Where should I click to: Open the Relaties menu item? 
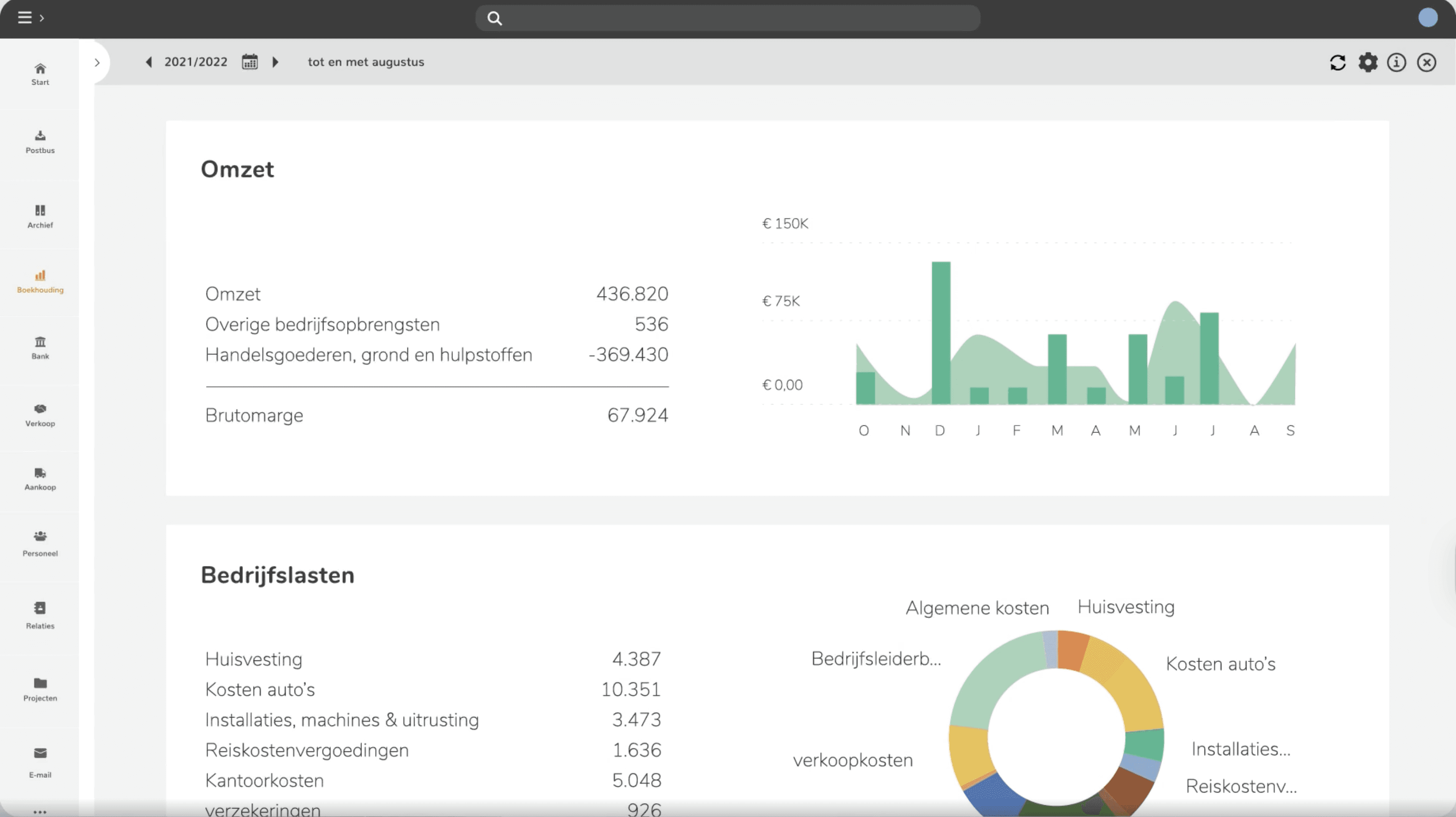pos(40,615)
